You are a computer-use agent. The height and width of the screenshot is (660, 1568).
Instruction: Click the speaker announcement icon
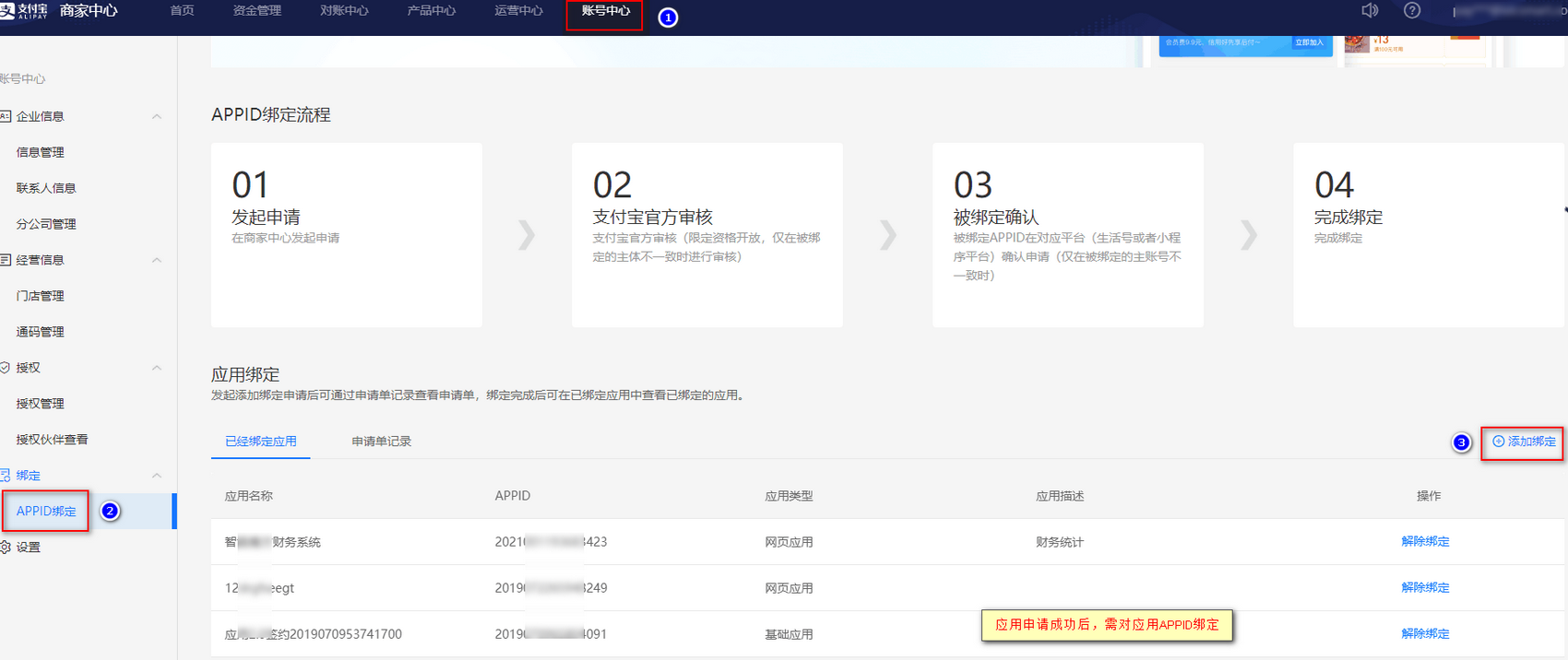tap(1370, 10)
